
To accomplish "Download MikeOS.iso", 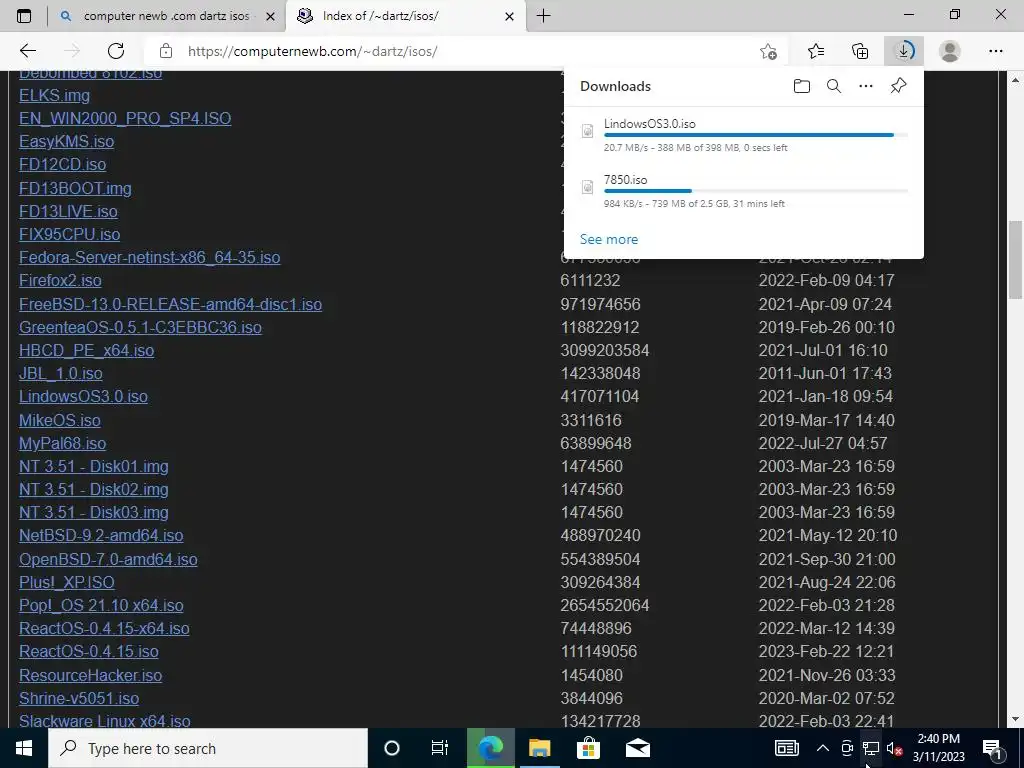I will pos(59,420).
